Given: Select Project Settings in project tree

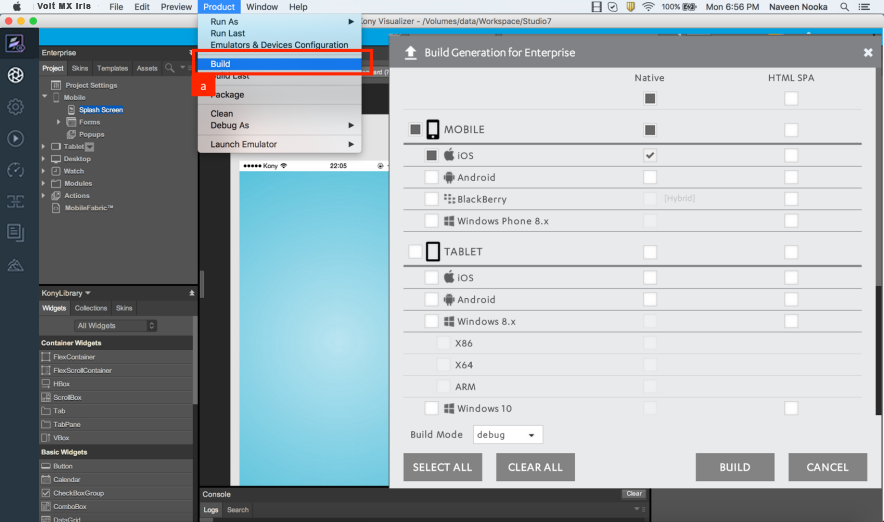Looking at the screenshot, I should pyautogui.click(x=91, y=85).
